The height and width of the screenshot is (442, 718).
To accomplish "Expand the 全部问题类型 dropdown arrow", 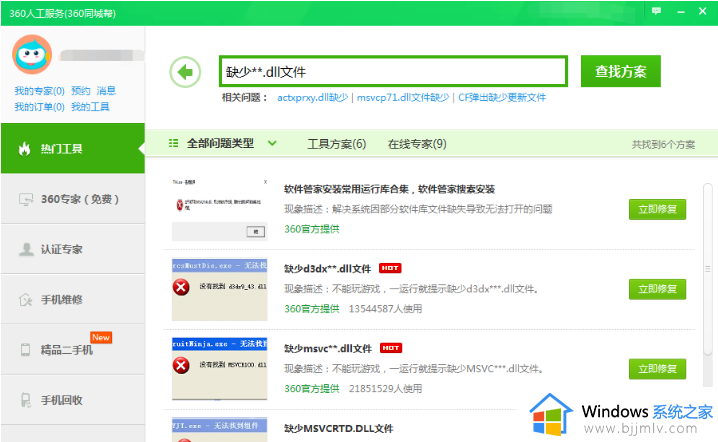I will 272,143.
